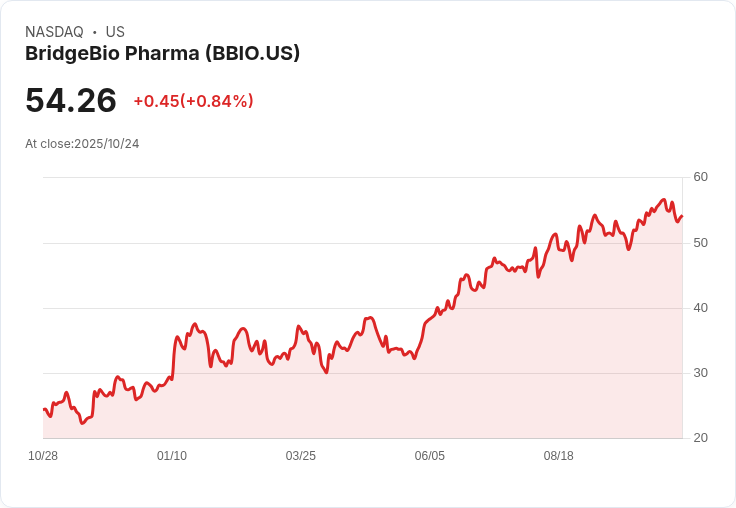Click the 30 y-axis price label
Viewport: 736px width, 508px height.
(x=700, y=373)
